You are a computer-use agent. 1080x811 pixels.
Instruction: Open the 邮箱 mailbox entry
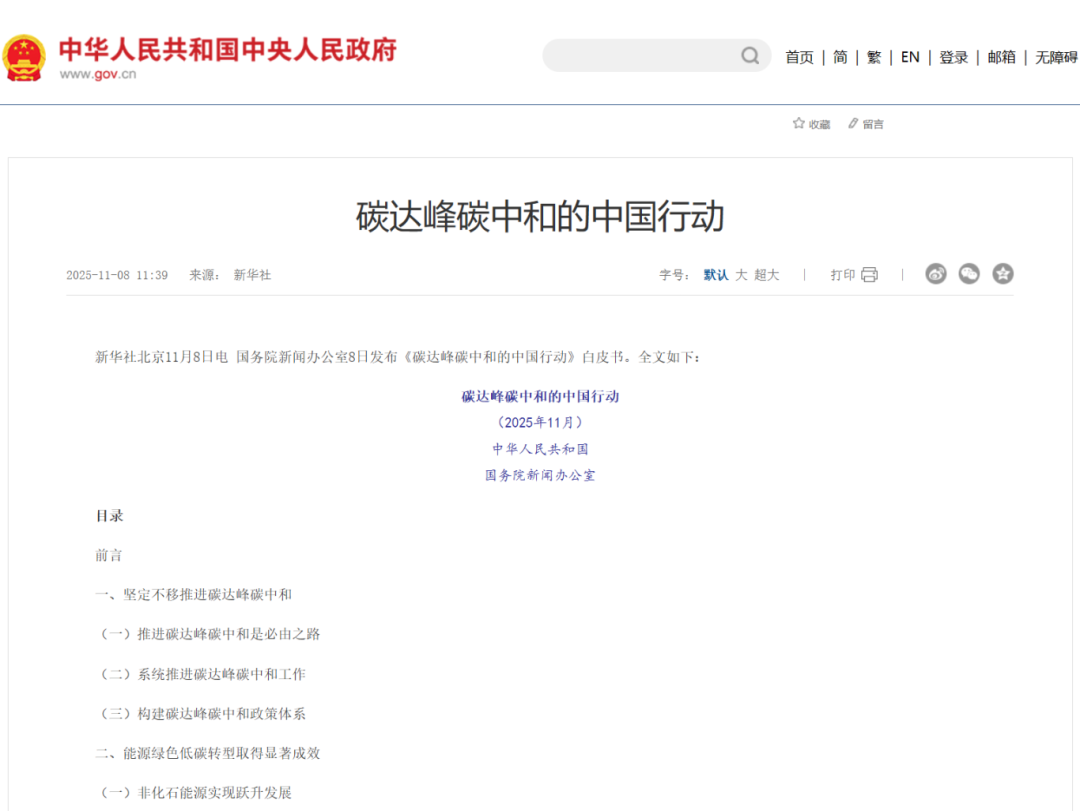point(1000,57)
